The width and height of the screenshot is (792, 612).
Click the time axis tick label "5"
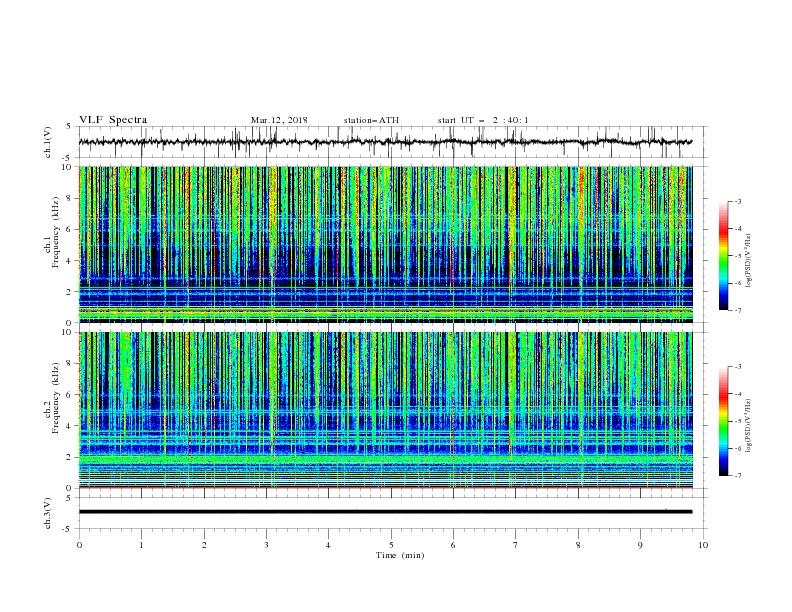pyautogui.click(x=391, y=545)
